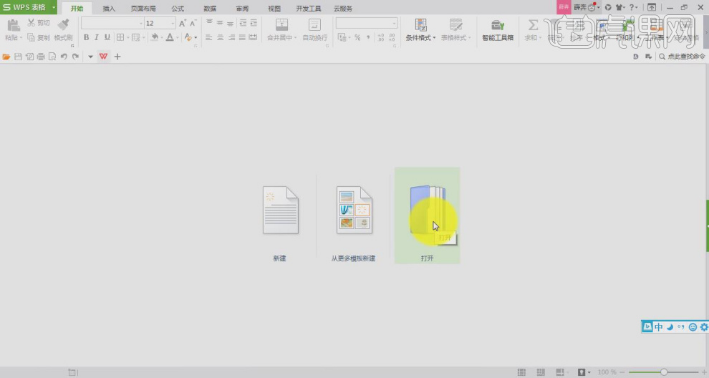
Task: Switch to the Page Layout tab
Action: (x=143, y=8)
